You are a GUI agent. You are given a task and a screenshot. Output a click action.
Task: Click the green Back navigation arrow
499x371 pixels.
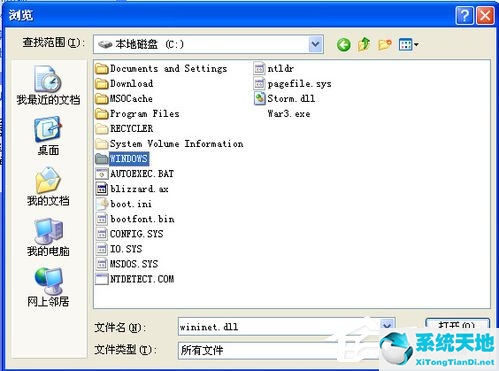coord(343,44)
